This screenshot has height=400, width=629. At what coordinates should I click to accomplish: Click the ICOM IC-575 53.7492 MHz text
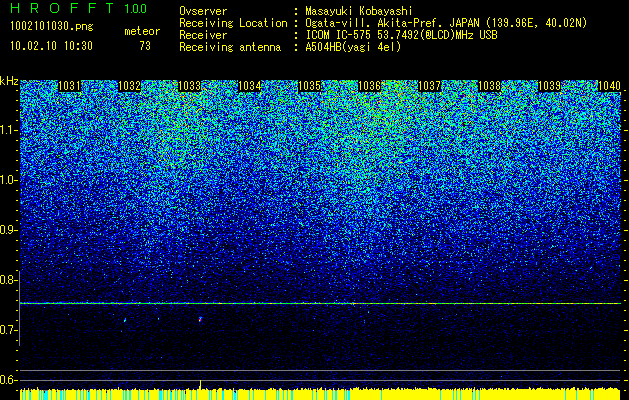(x=402, y=35)
